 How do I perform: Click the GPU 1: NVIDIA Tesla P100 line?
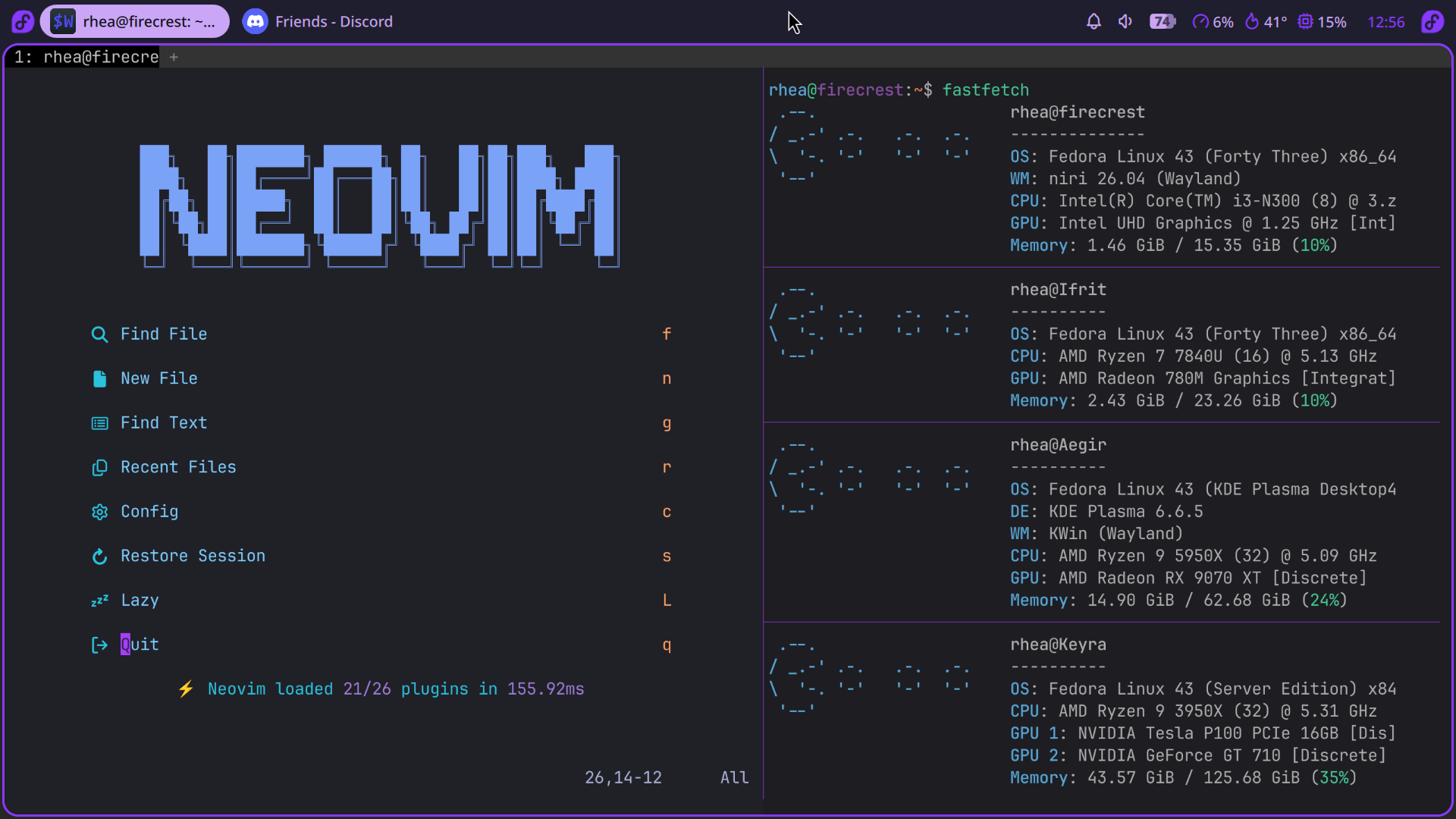tap(1203, 733)
